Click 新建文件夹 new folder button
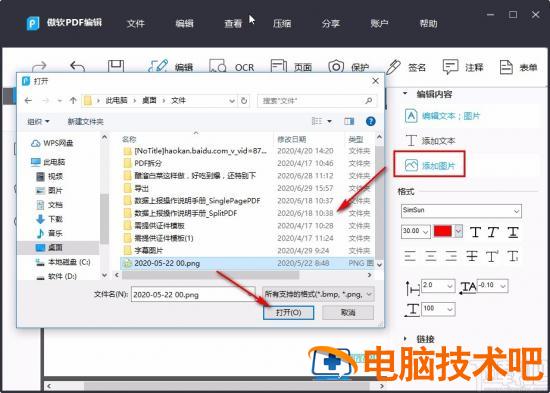The width and height of the screenshot is (550, 393). pos(86,122)
